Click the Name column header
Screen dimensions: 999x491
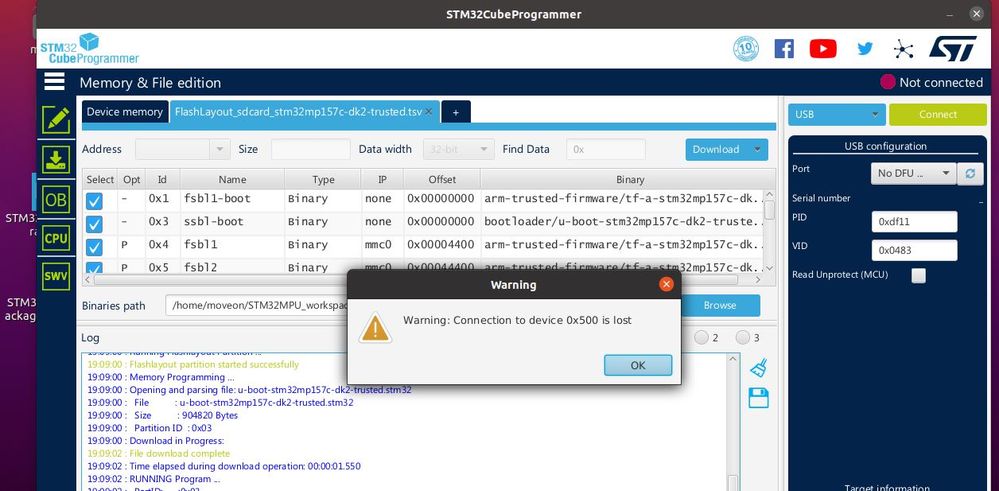click(232, 180)
